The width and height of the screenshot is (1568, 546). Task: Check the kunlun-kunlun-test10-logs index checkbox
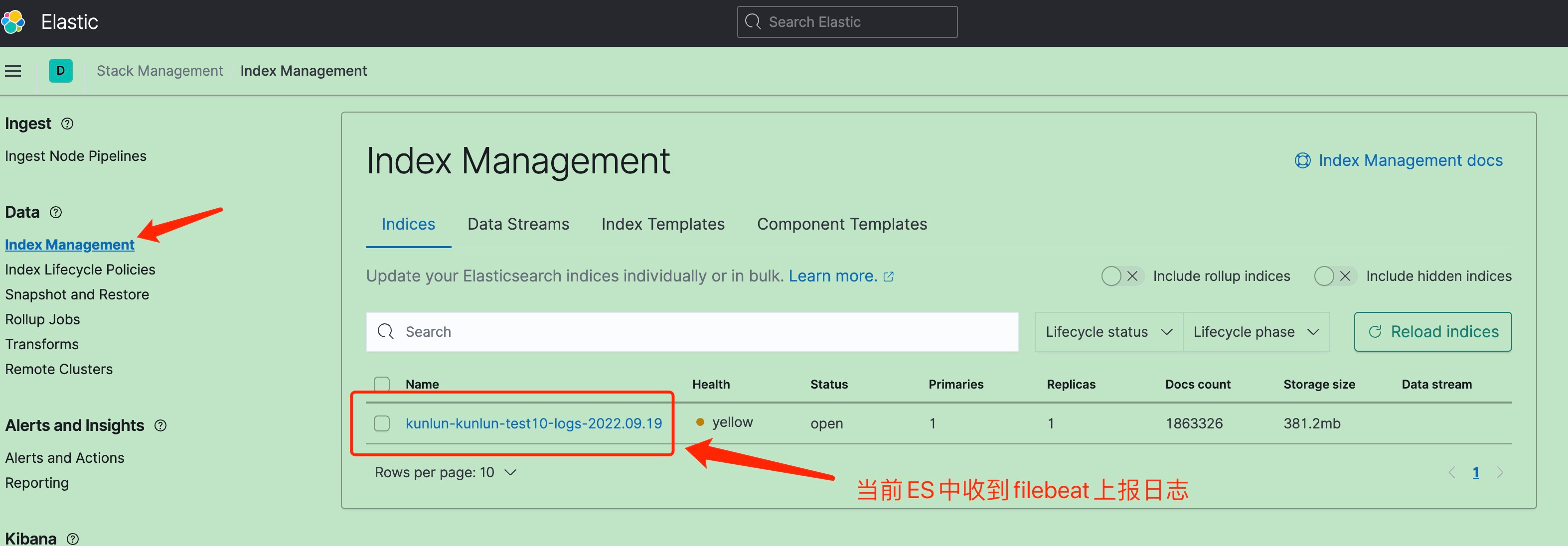(x=382, y=423)
